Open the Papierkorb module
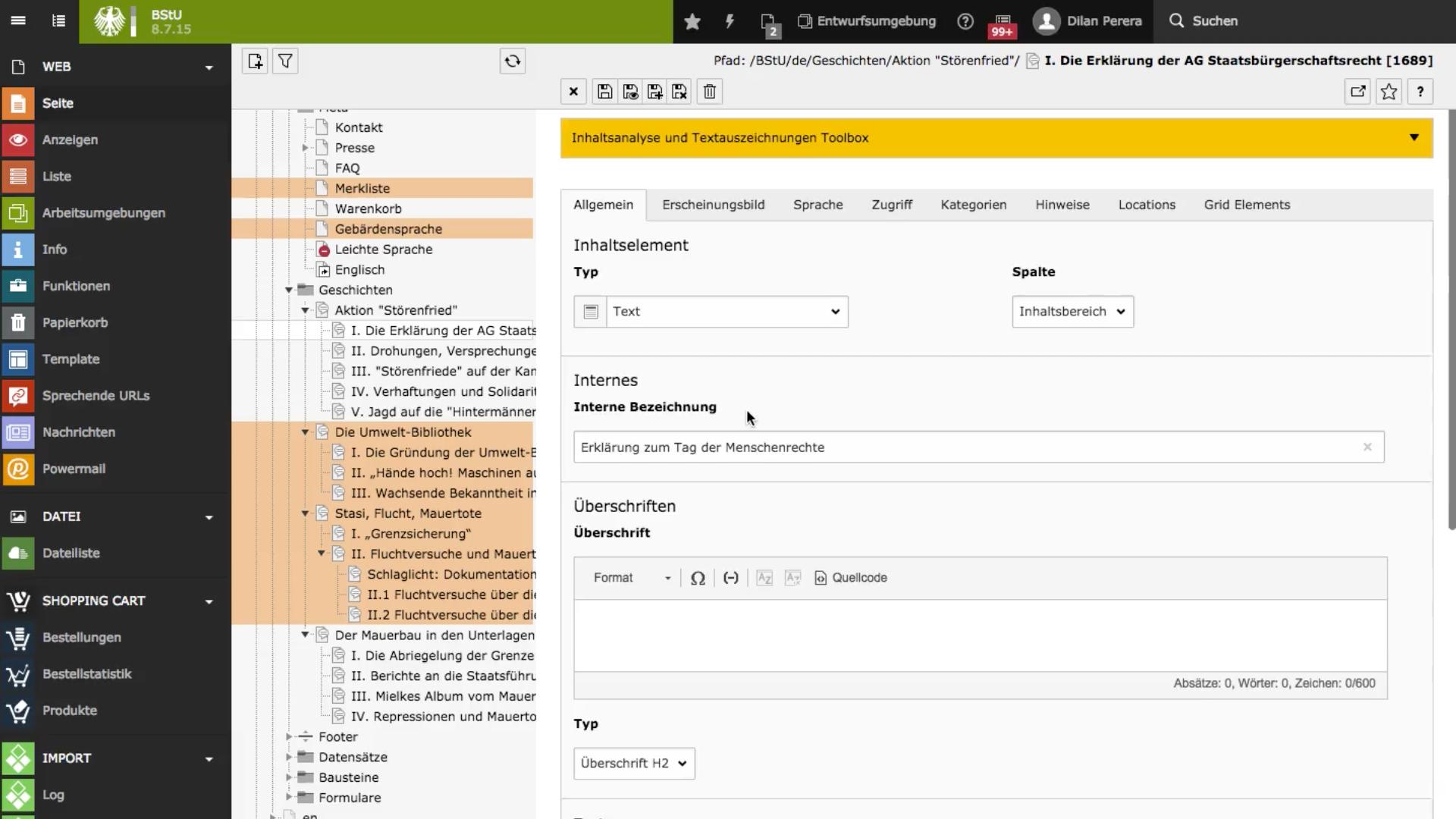 pyautogui.click(x=115, y=323)
